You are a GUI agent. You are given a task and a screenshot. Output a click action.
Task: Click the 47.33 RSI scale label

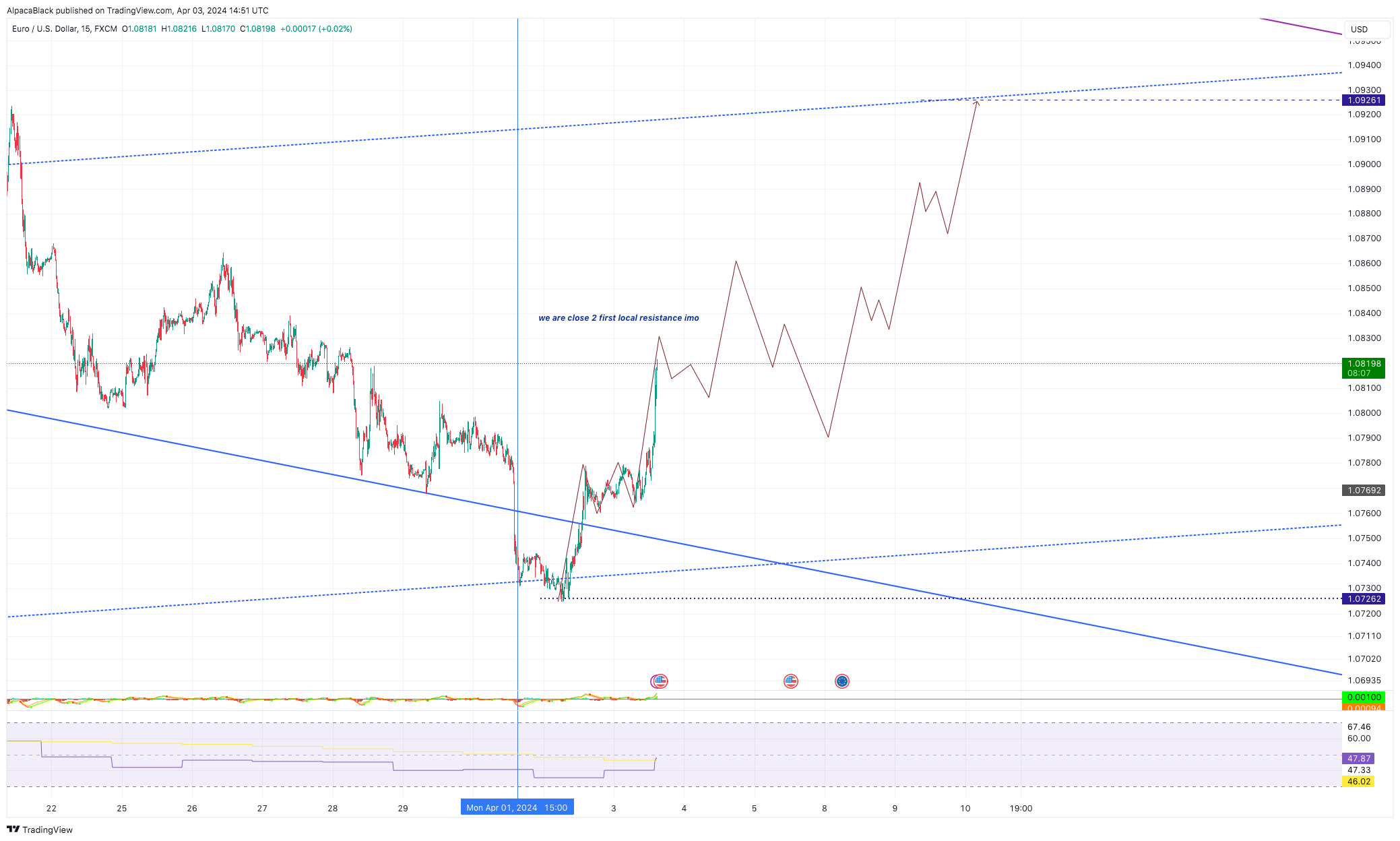1359,770
